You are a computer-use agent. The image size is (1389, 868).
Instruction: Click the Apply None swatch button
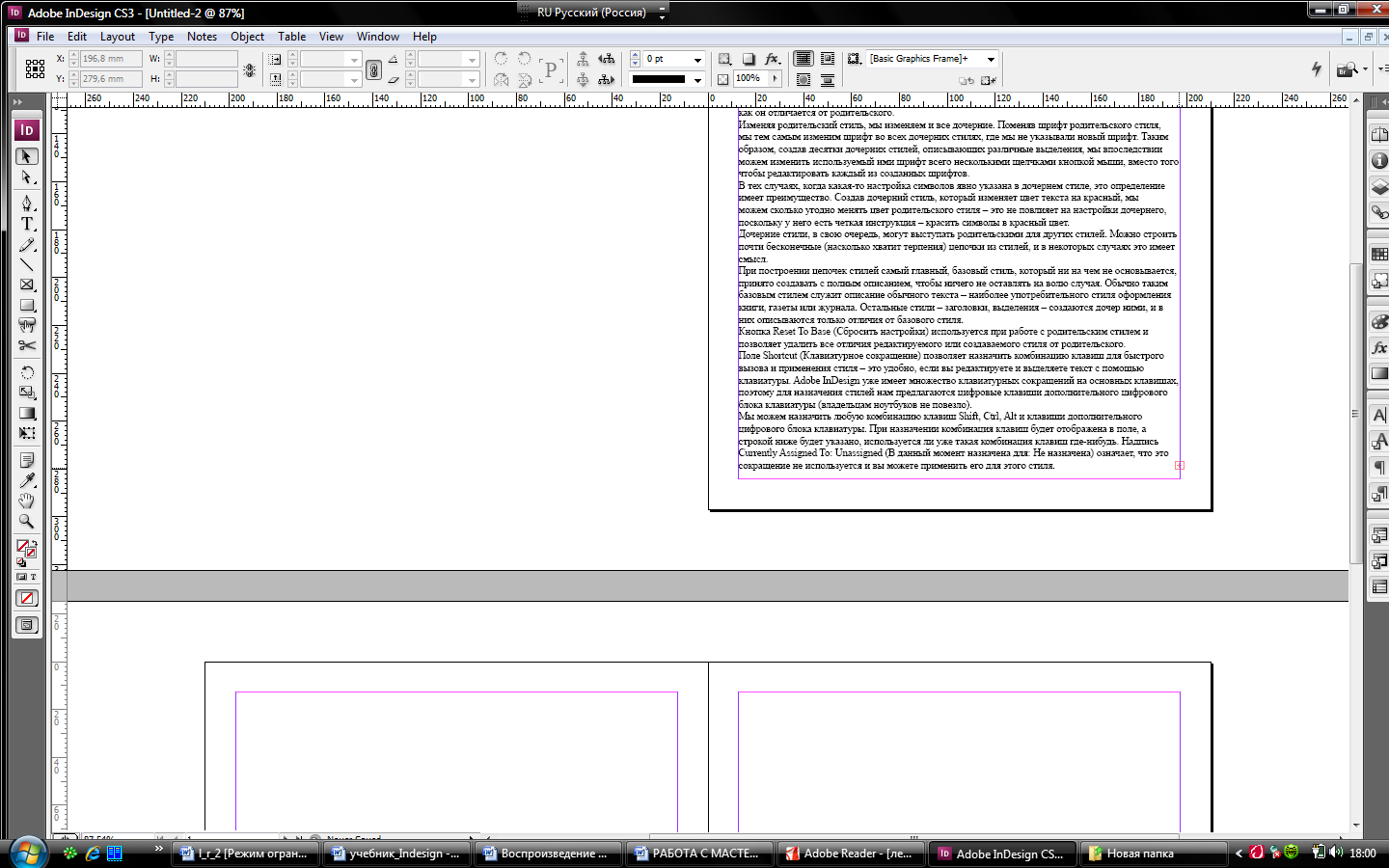click(x=27, y=598)
